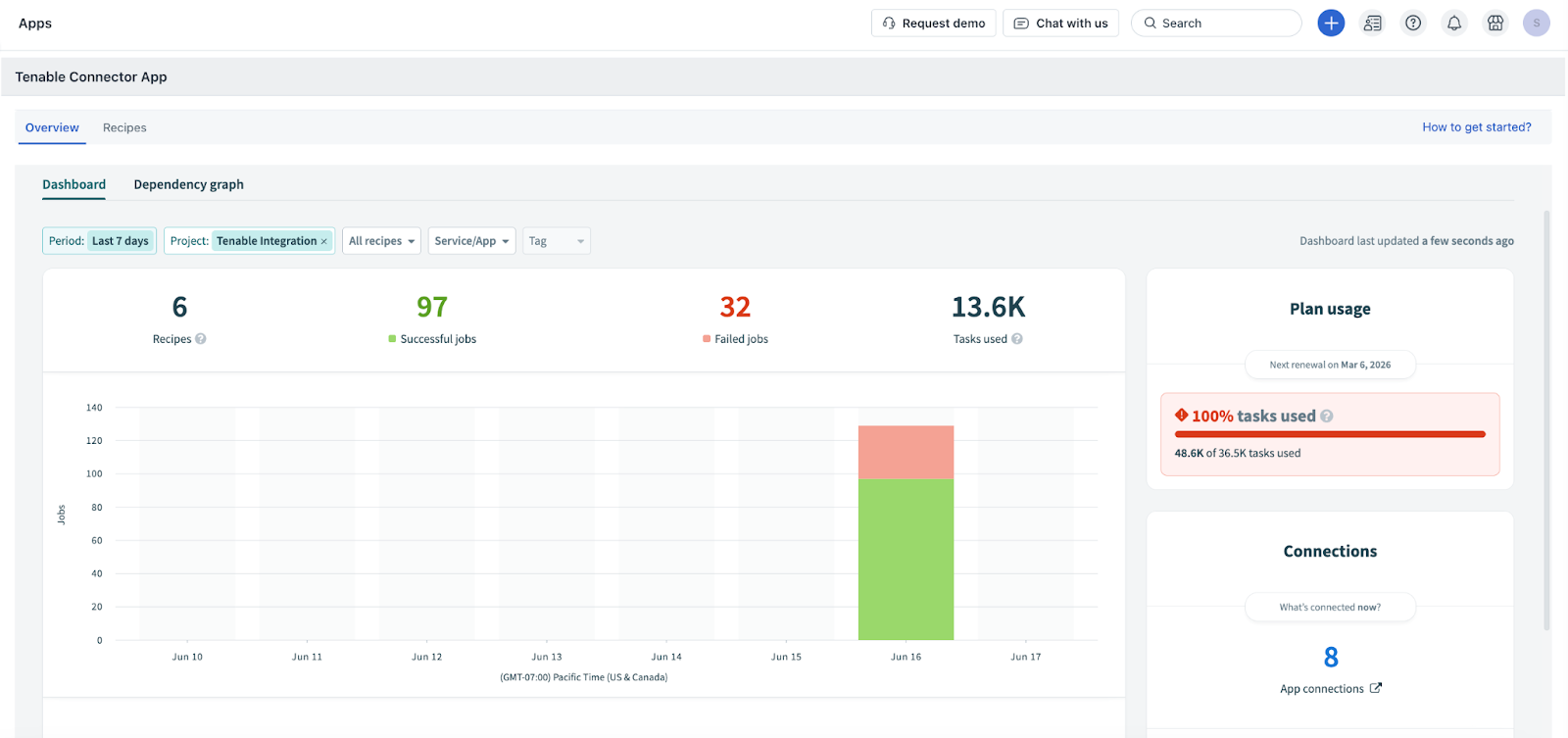Expand the Tag dropdown
This screenshot has width=1568, height=738.
pos(557,241)
